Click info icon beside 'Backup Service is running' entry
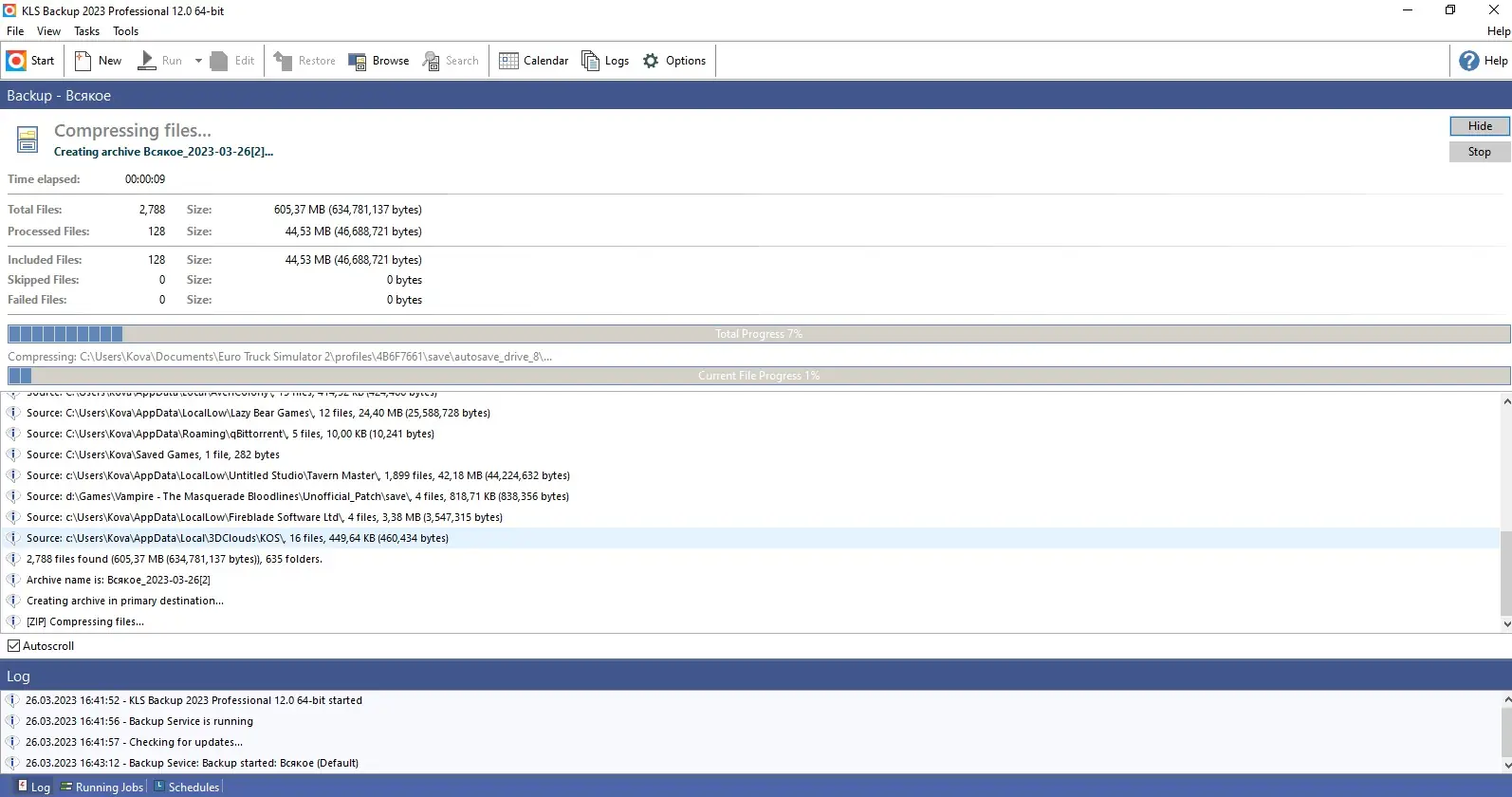 12,721
